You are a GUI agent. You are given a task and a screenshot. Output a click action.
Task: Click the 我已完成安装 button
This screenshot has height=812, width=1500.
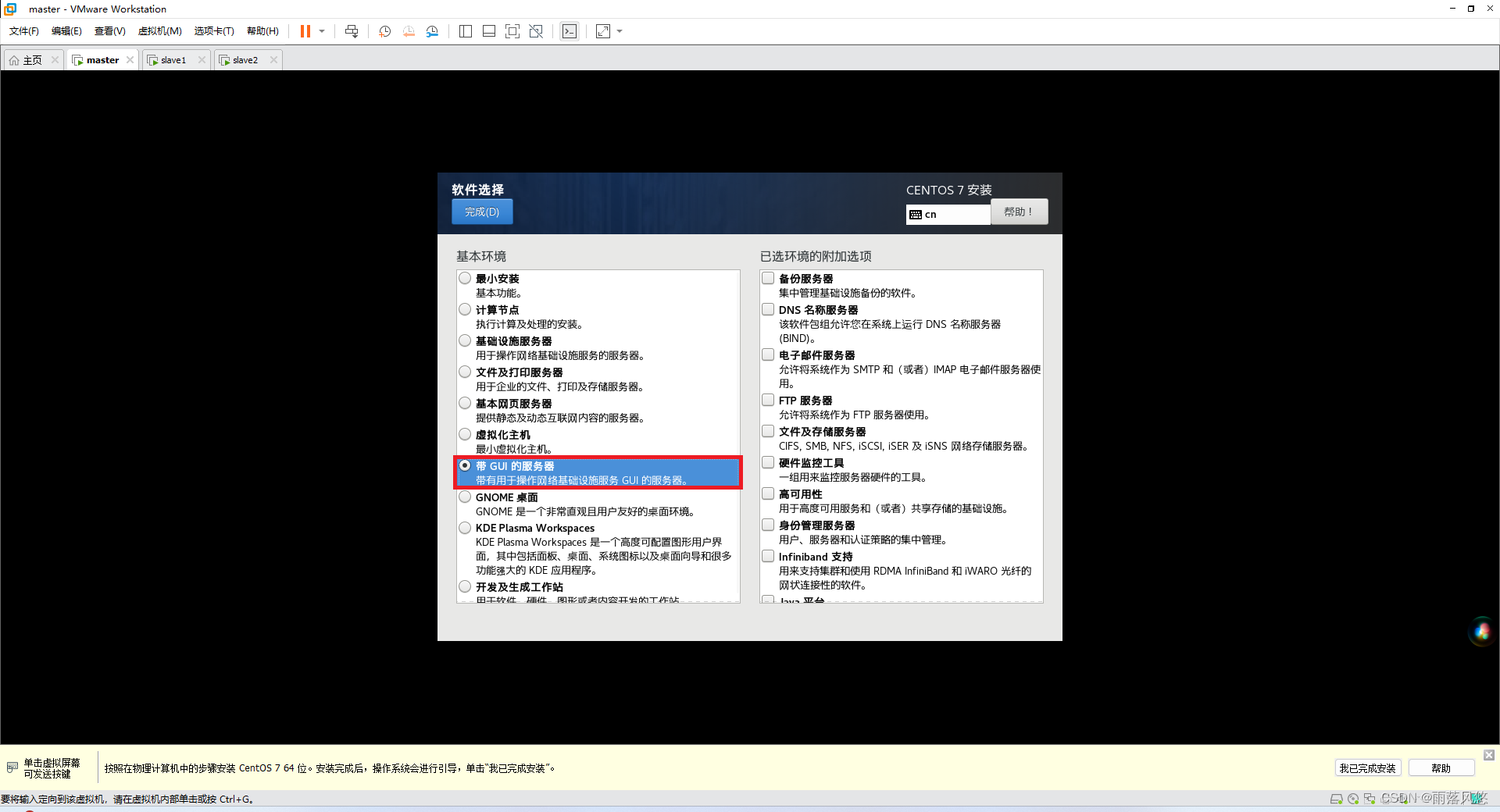(x=1367, y=768)
